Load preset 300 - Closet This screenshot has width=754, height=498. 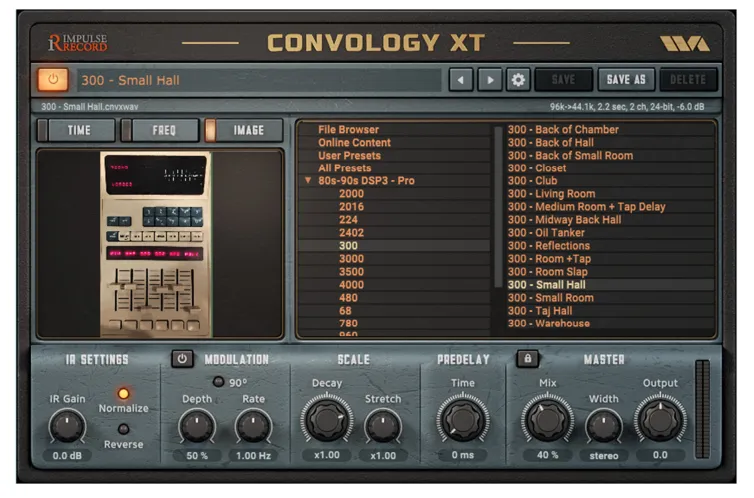click(x=537, y=168)
